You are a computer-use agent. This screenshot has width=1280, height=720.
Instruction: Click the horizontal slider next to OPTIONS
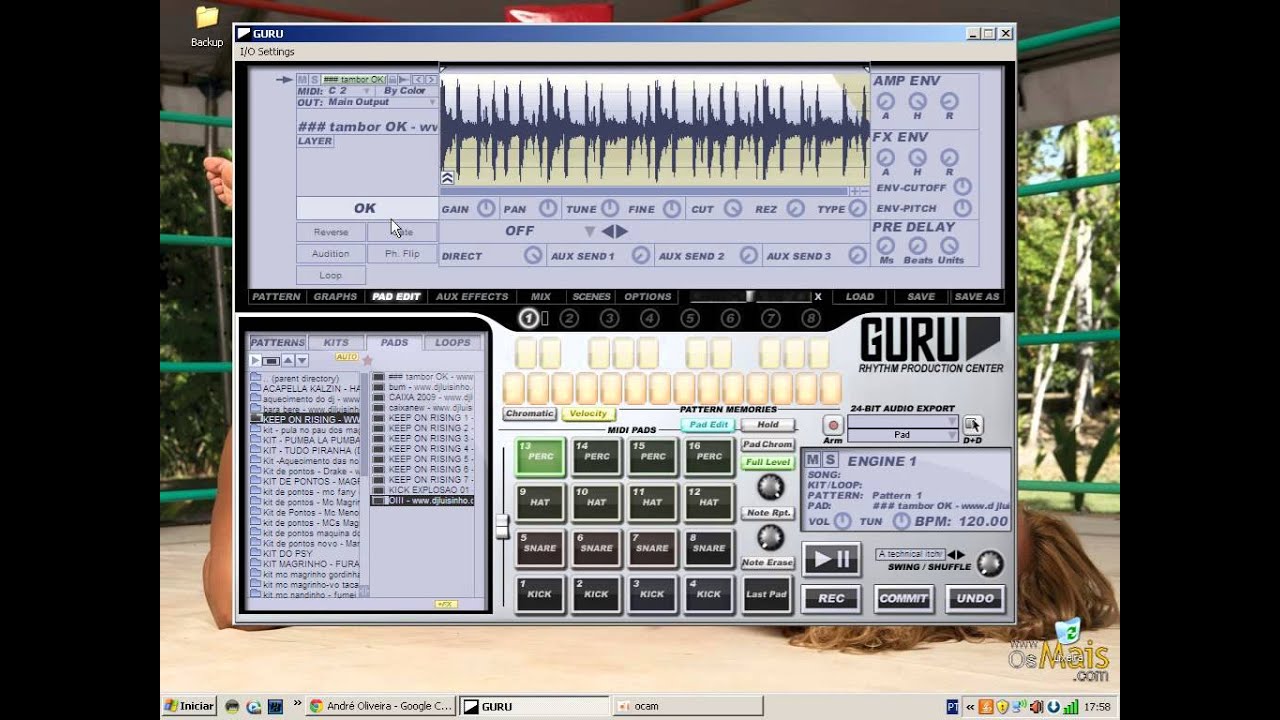[x=750, y=297]
